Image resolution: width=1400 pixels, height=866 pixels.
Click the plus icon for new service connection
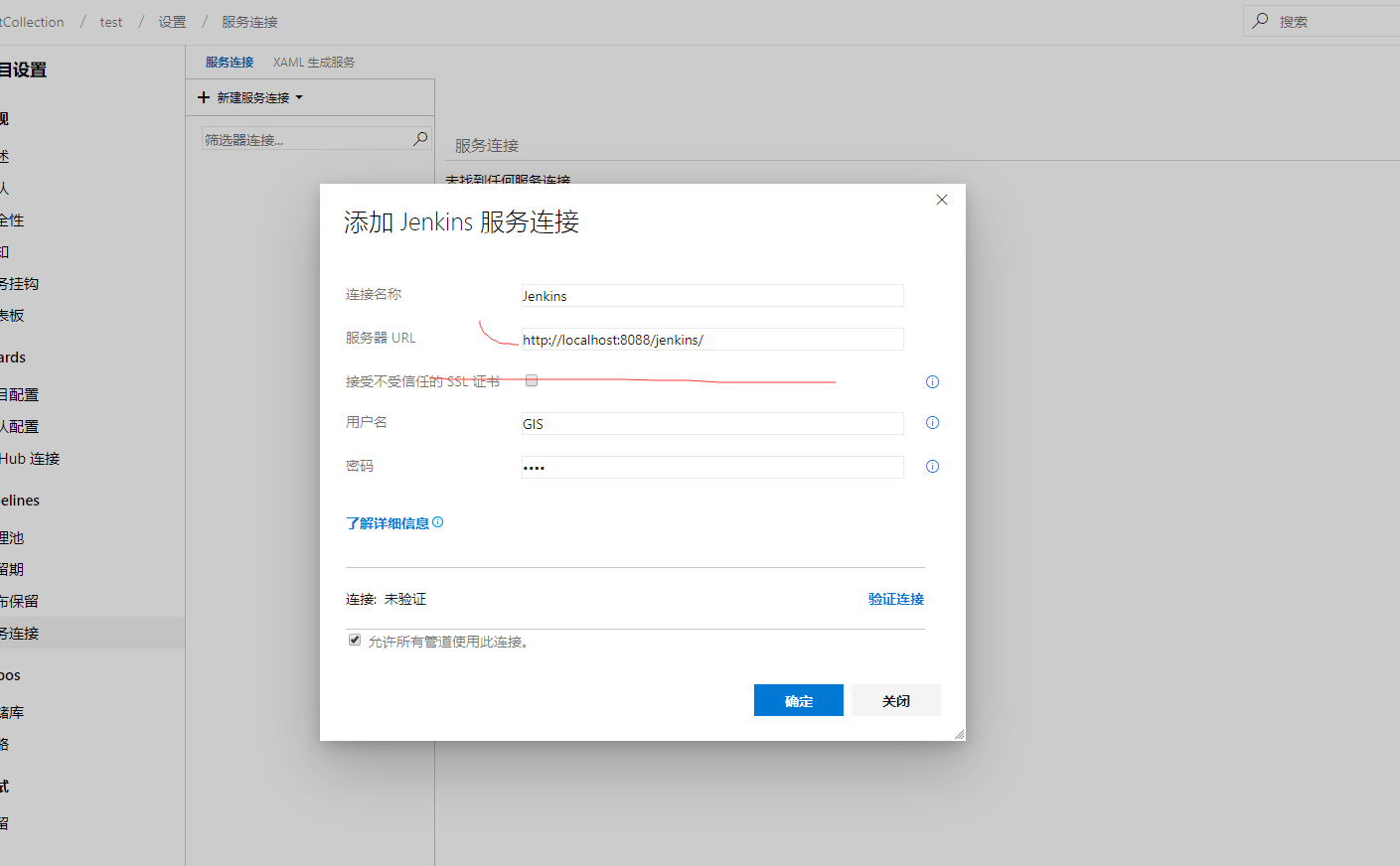(x=204, y=97)
